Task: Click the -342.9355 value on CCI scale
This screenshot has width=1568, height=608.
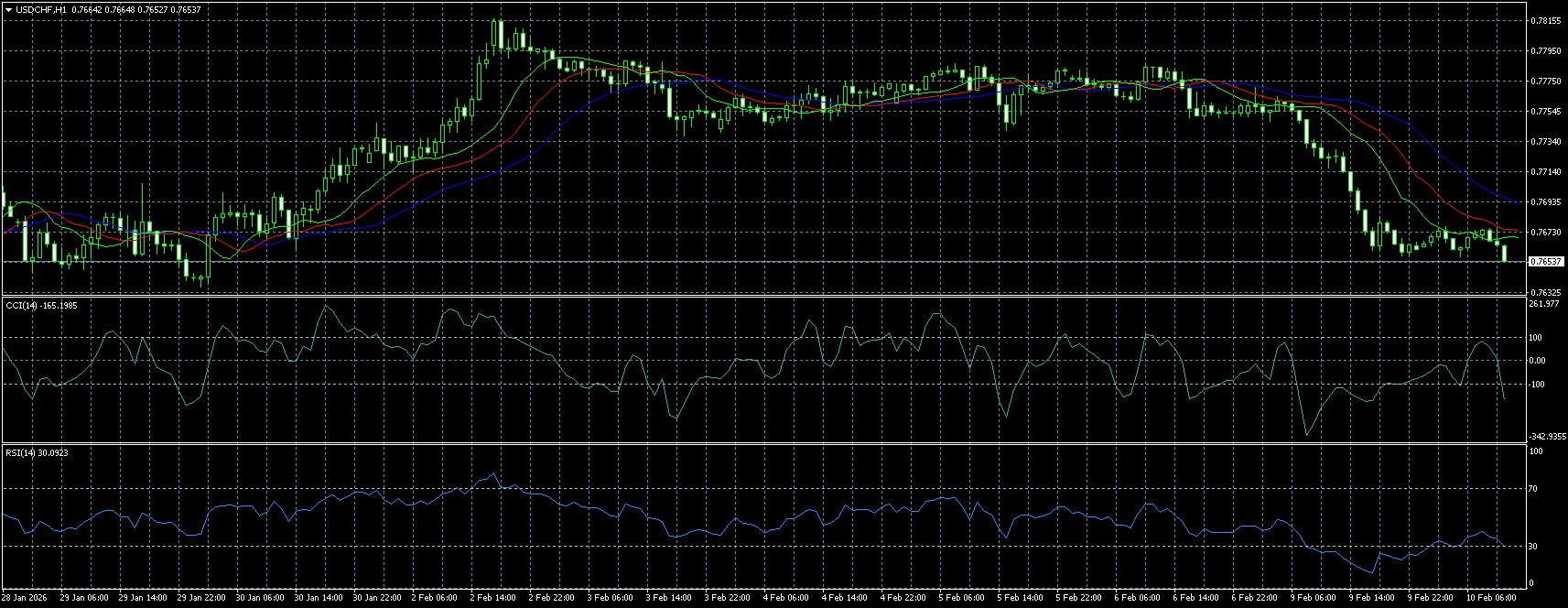Action: (x=1547, y=437)
